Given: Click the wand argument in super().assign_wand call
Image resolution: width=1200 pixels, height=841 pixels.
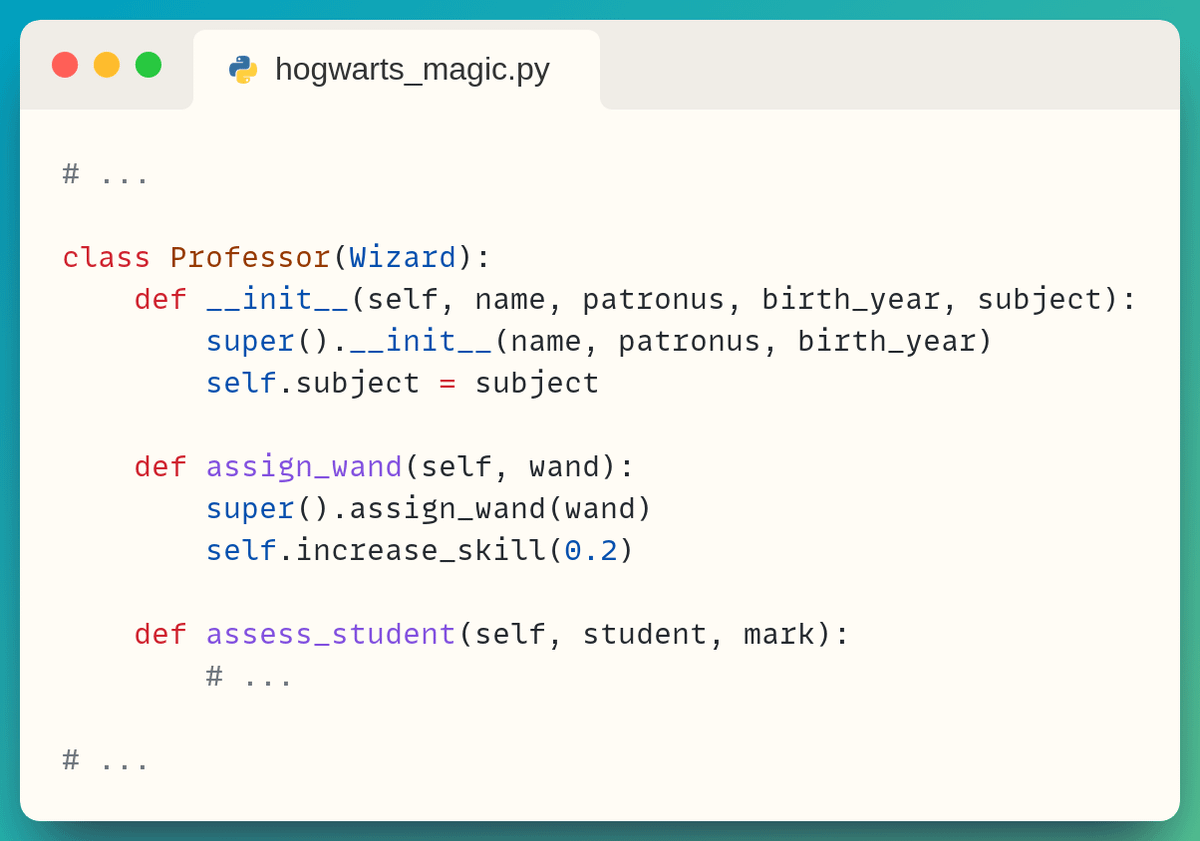Looking at the screenshot, I should pyautogui.click(x=599, y=508).
